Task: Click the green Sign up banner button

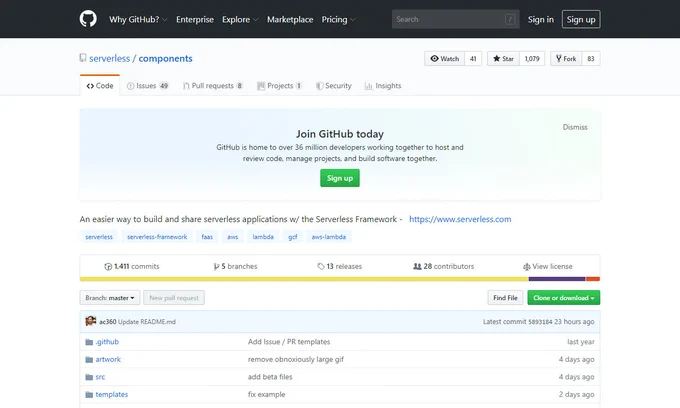Action: click(340, 178)
